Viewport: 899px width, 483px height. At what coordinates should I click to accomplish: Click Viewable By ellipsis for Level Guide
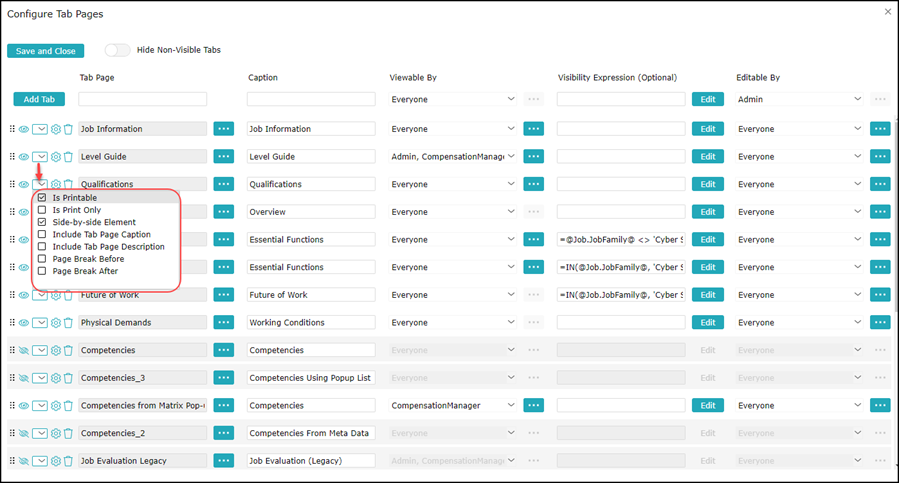pos(533,157)
